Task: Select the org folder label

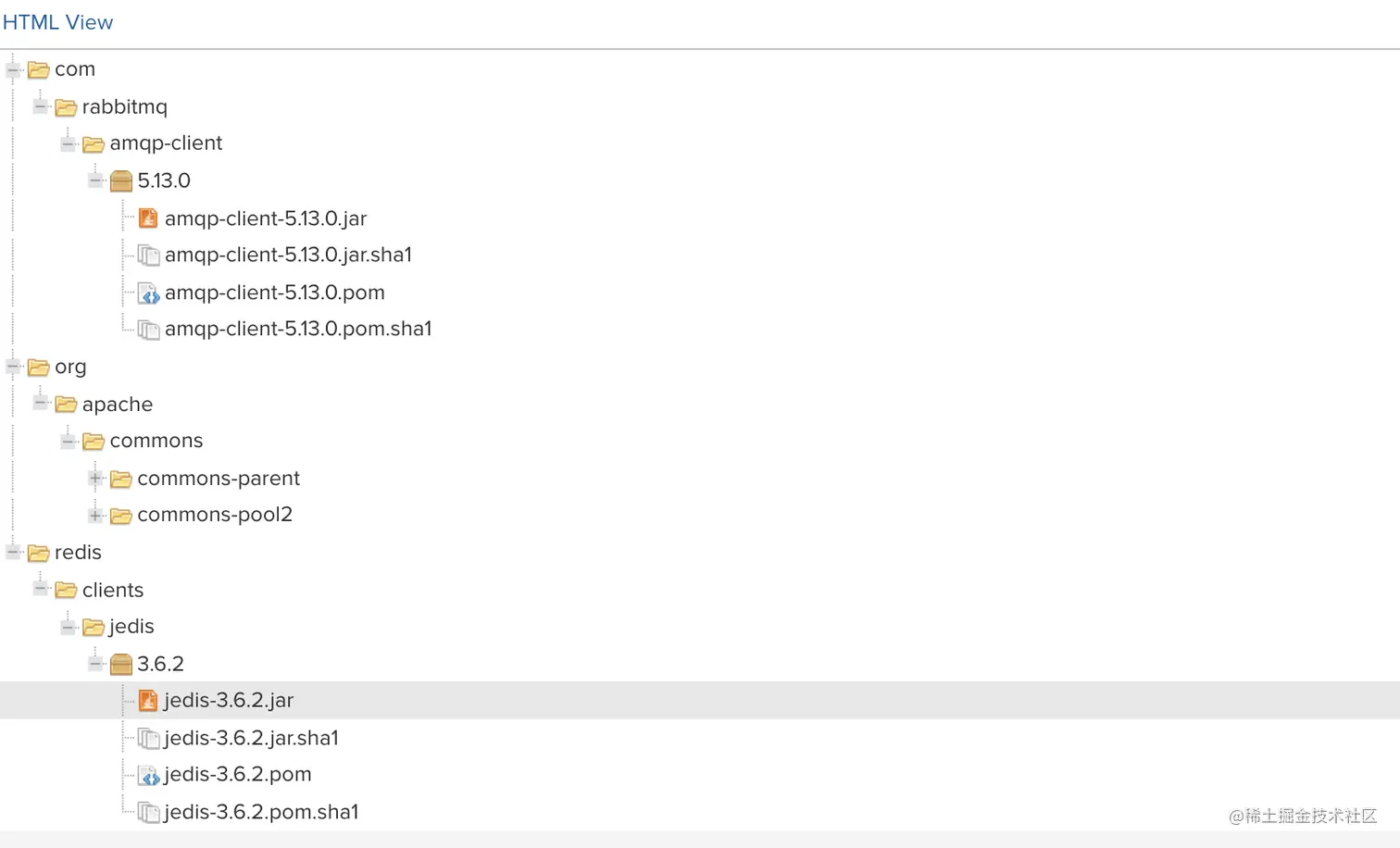Action: tap(70, 367)
